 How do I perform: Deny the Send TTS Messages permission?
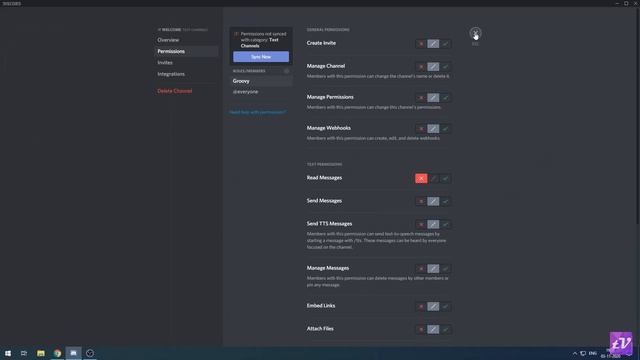421,224
